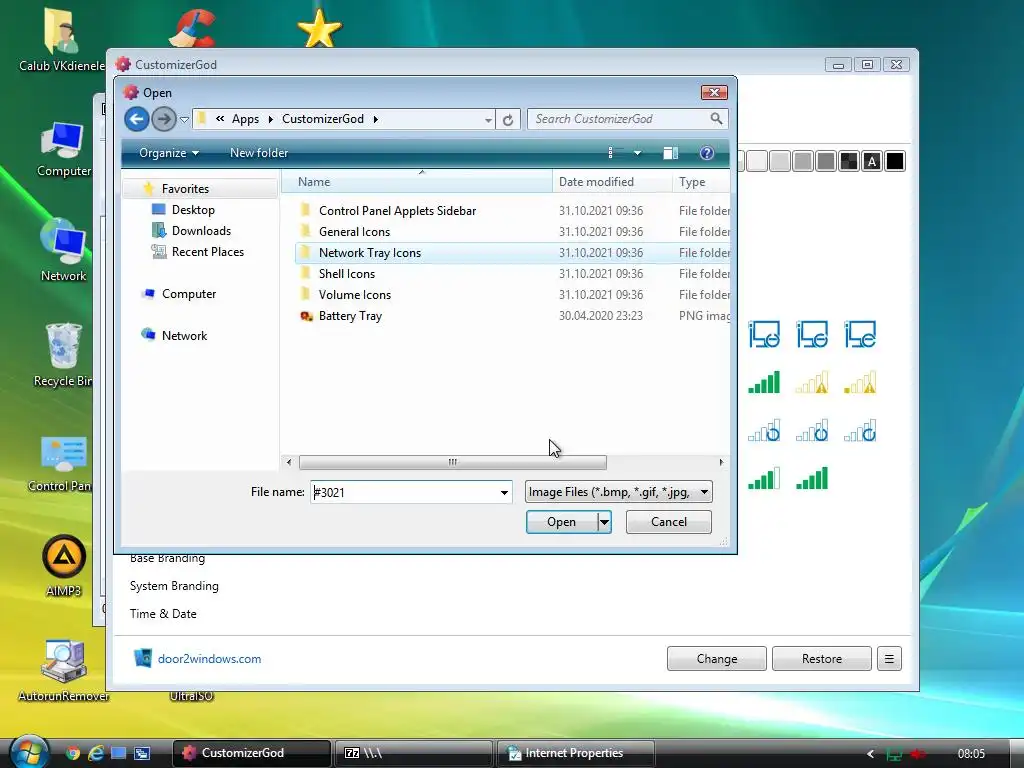Click the Open button
The height and width of the screenshot is (768, 1024).
pyautogui.click(x=562, y=522)
